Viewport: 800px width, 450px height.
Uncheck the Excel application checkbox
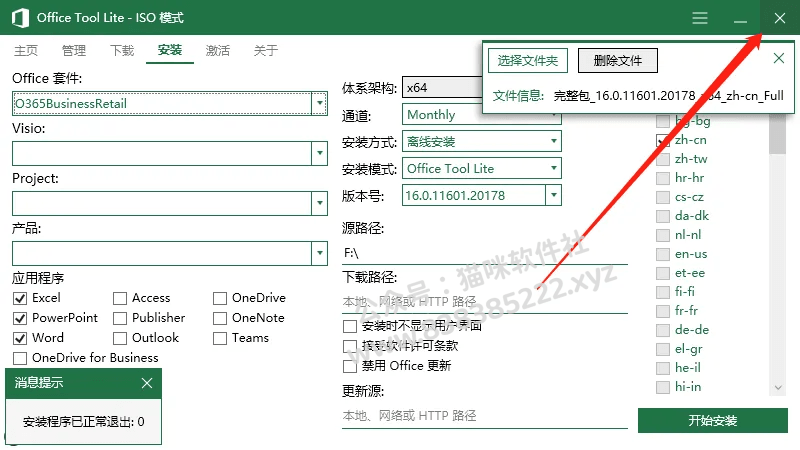coord(20,298)
